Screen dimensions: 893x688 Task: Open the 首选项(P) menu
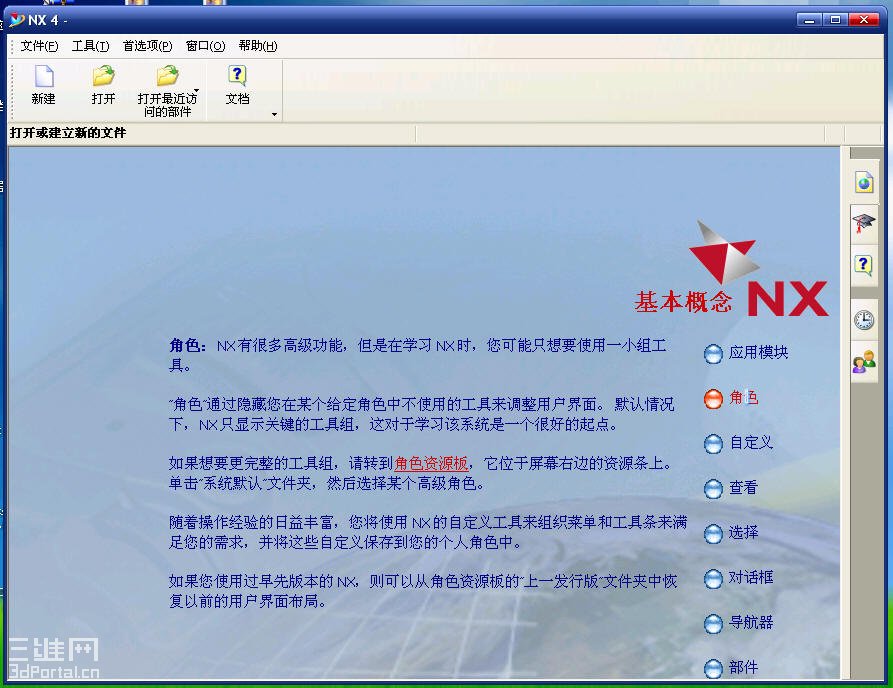click(148, 46)
